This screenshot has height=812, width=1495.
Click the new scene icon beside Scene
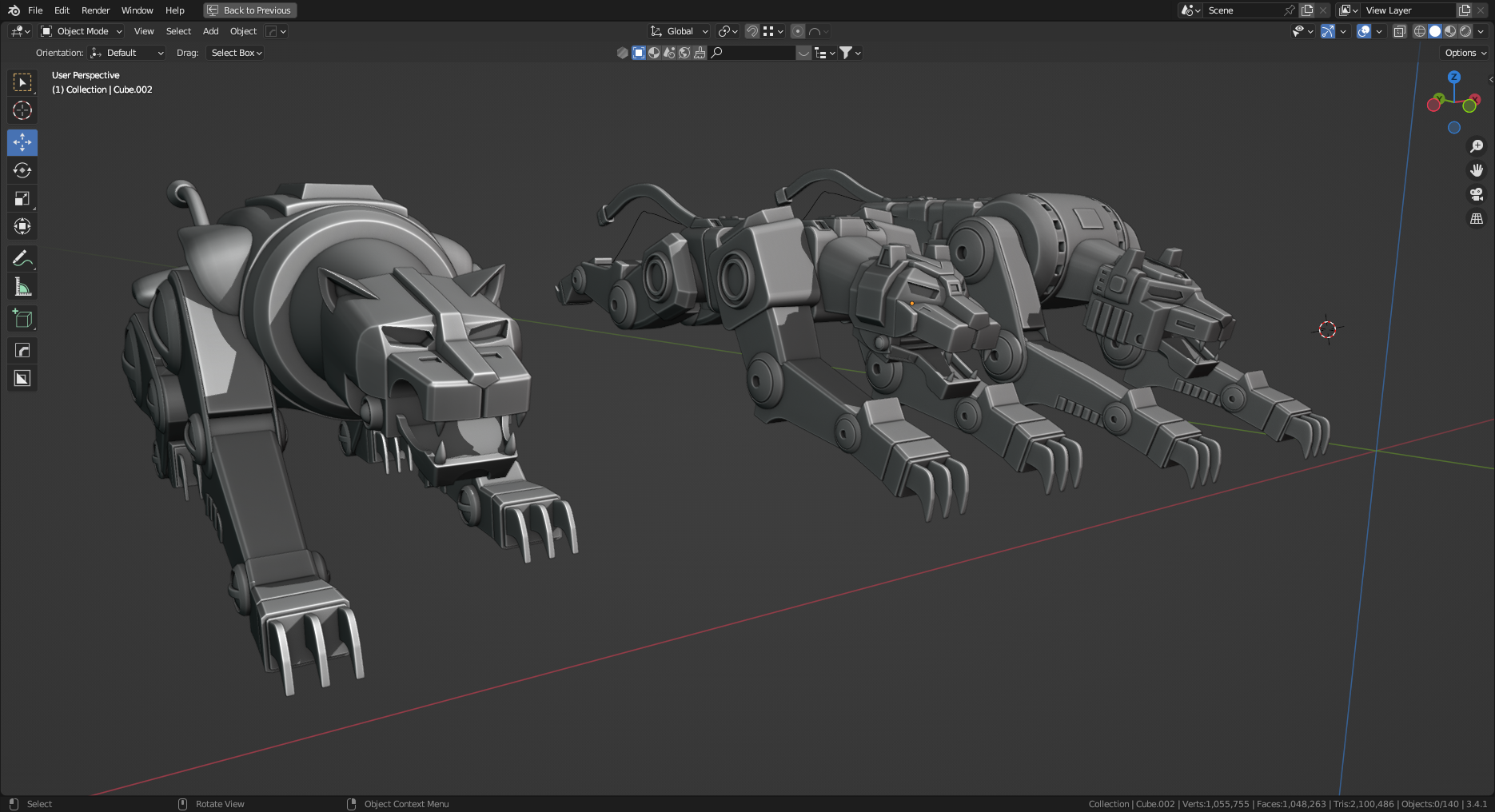coord(1308,10)
